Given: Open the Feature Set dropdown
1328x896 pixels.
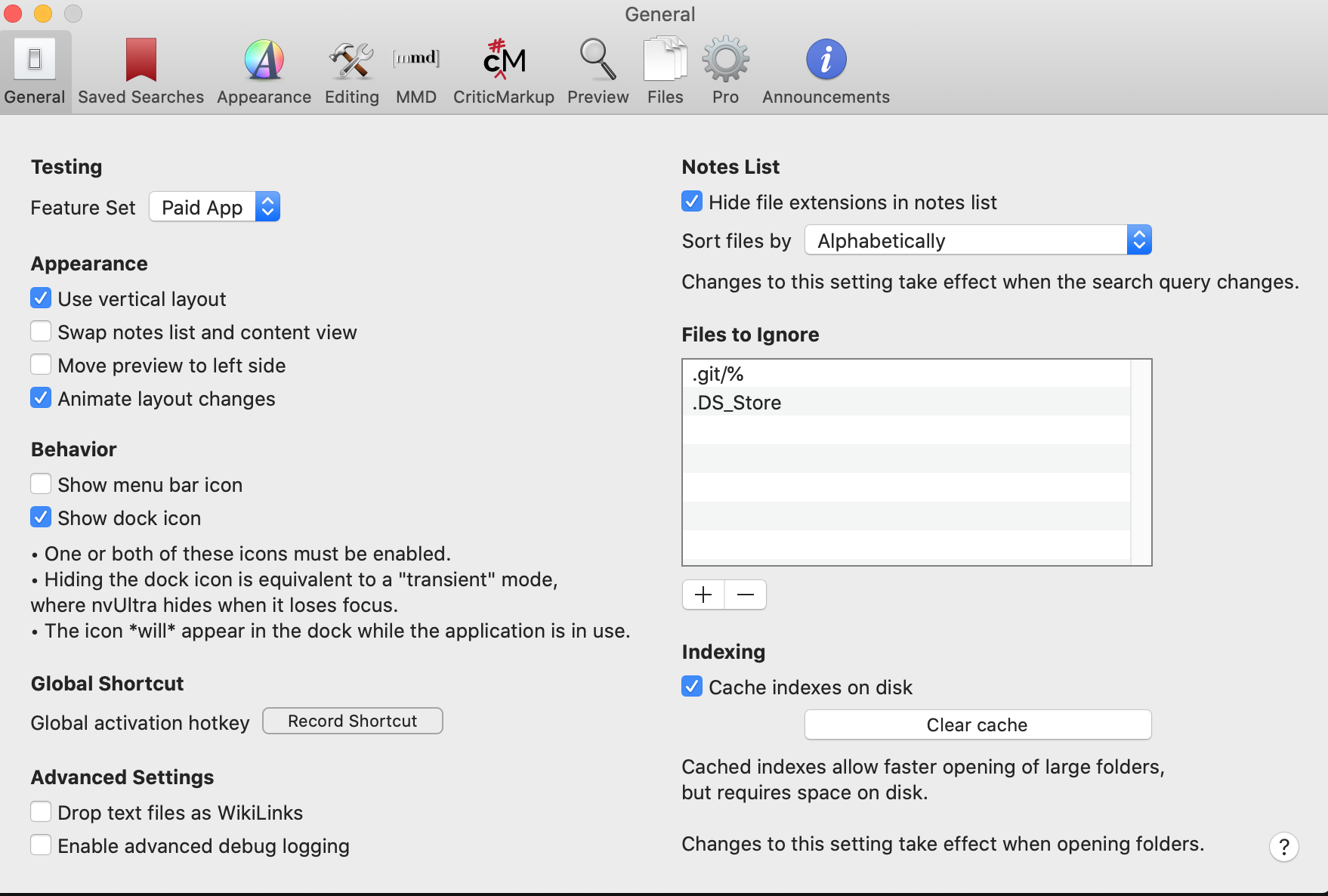Looking at the screenshot, I should pos(215,207).
